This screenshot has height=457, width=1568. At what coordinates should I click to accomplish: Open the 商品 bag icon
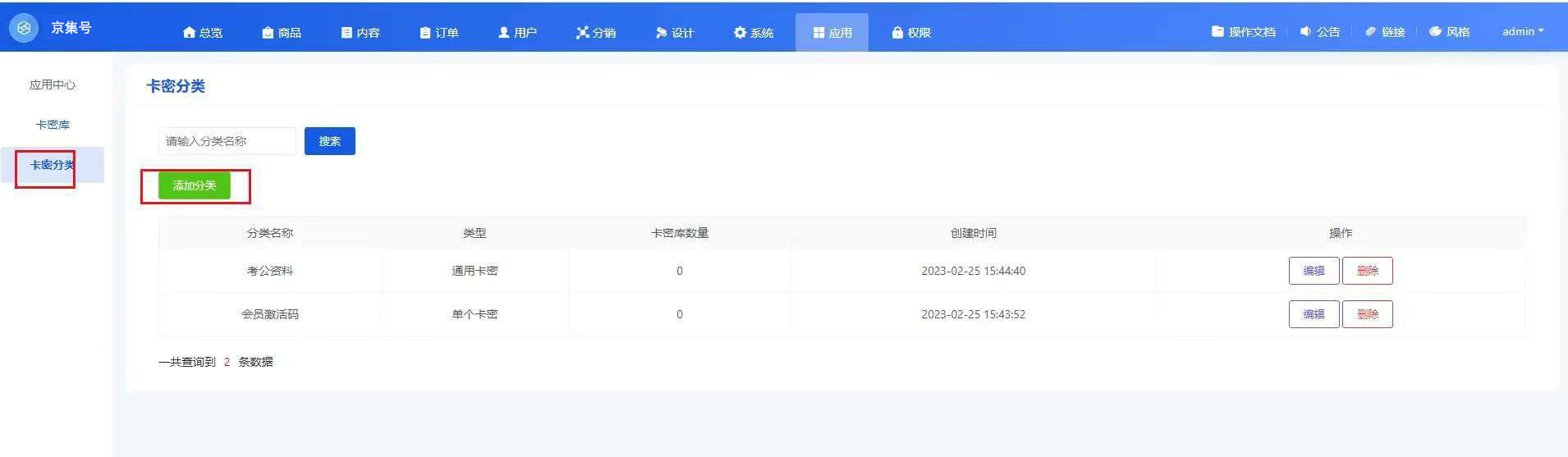[x=268, y=33]
